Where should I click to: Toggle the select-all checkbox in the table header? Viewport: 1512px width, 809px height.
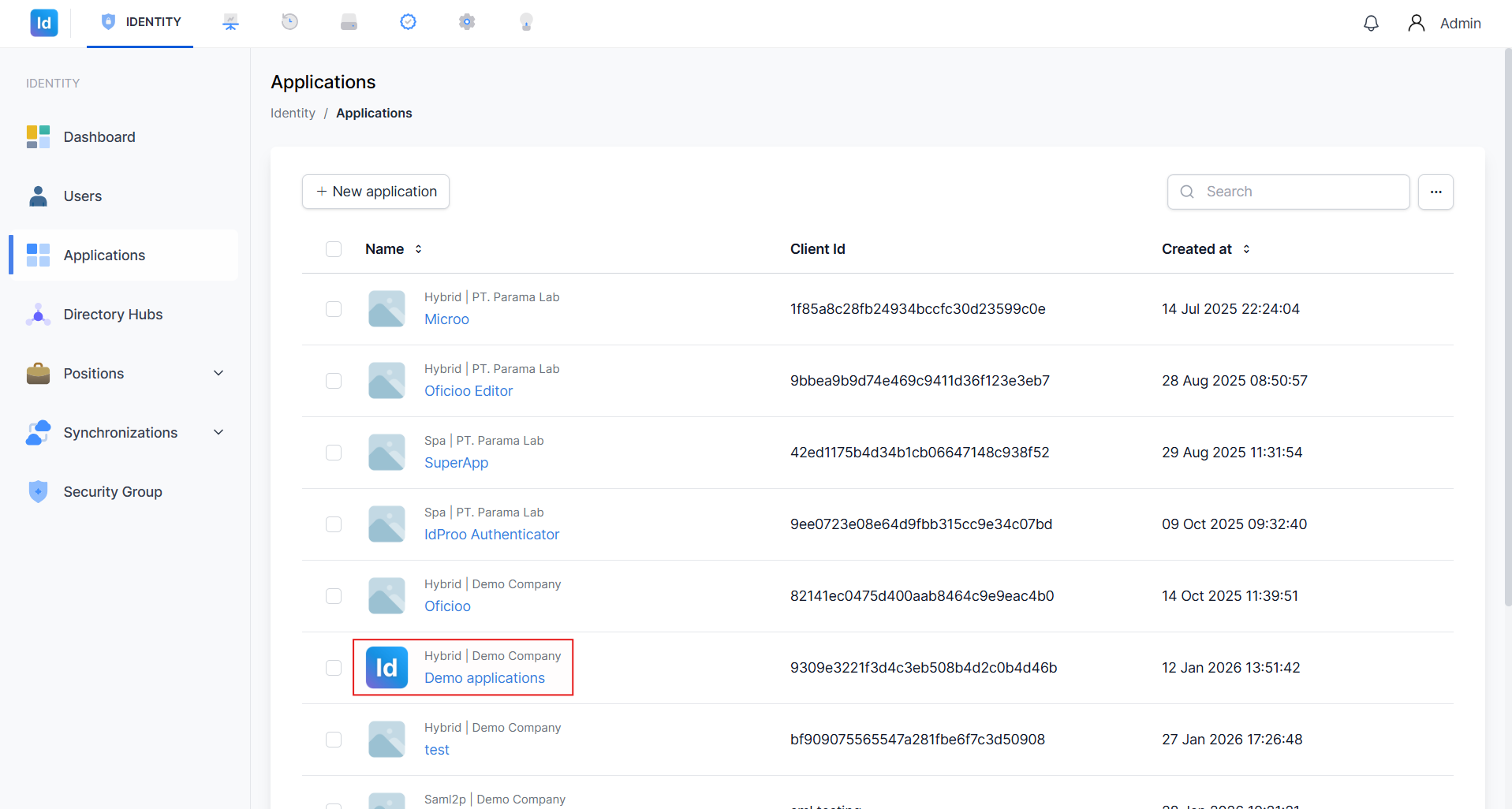334,249
